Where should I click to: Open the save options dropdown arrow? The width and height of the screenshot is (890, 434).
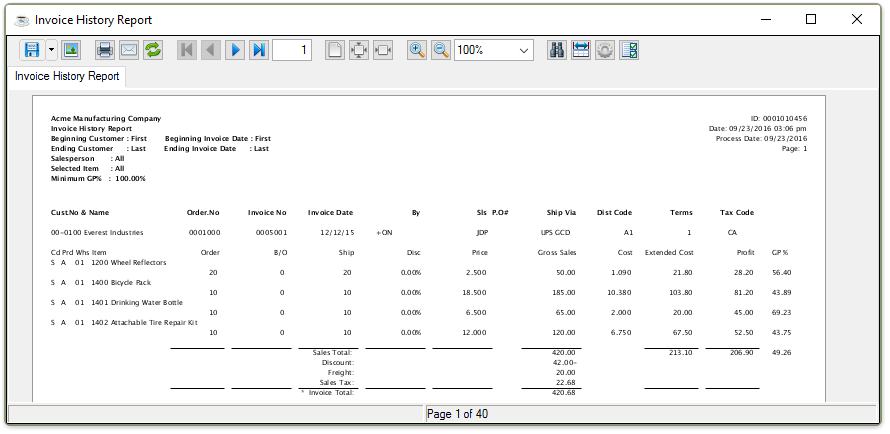51,50
